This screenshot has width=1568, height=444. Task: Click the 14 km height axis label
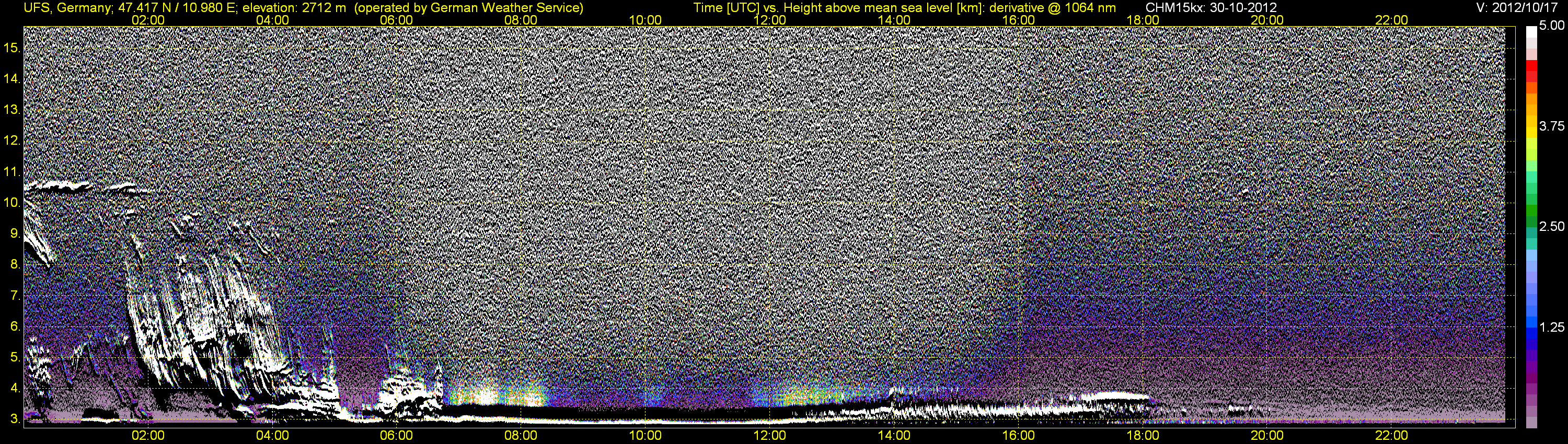(11, 79)
